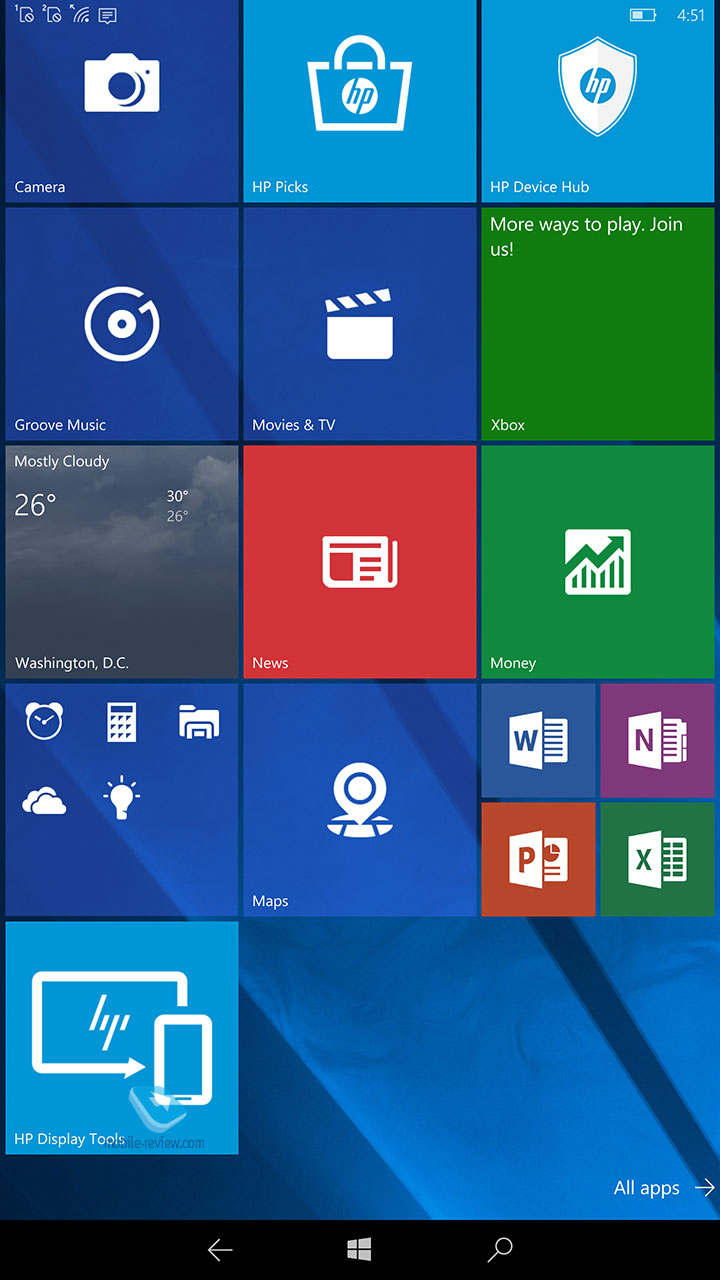Tap the SIM 1 signal status icon

(25, 15)
